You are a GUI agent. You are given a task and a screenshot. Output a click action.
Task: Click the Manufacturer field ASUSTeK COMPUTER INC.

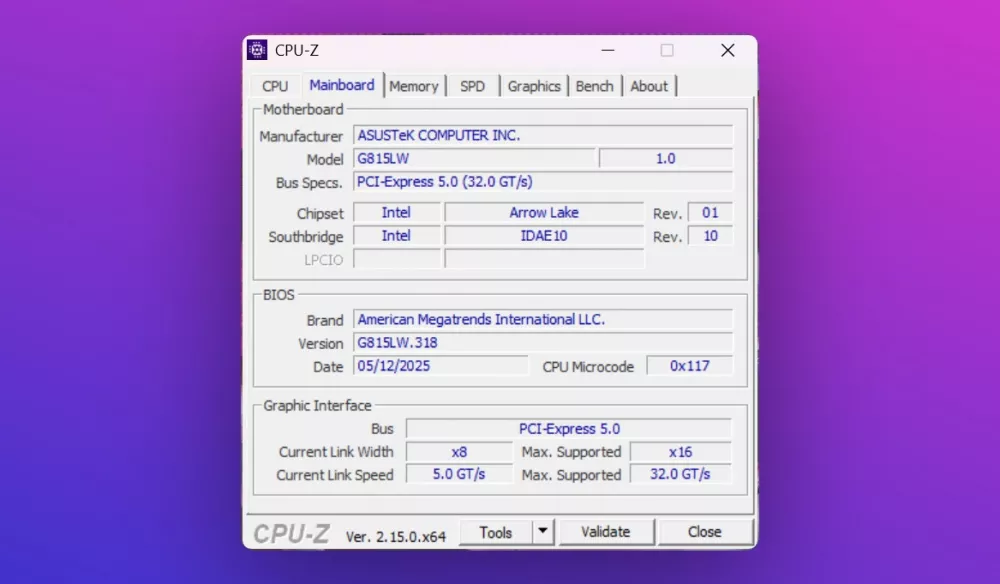click(x=543, y=135)
